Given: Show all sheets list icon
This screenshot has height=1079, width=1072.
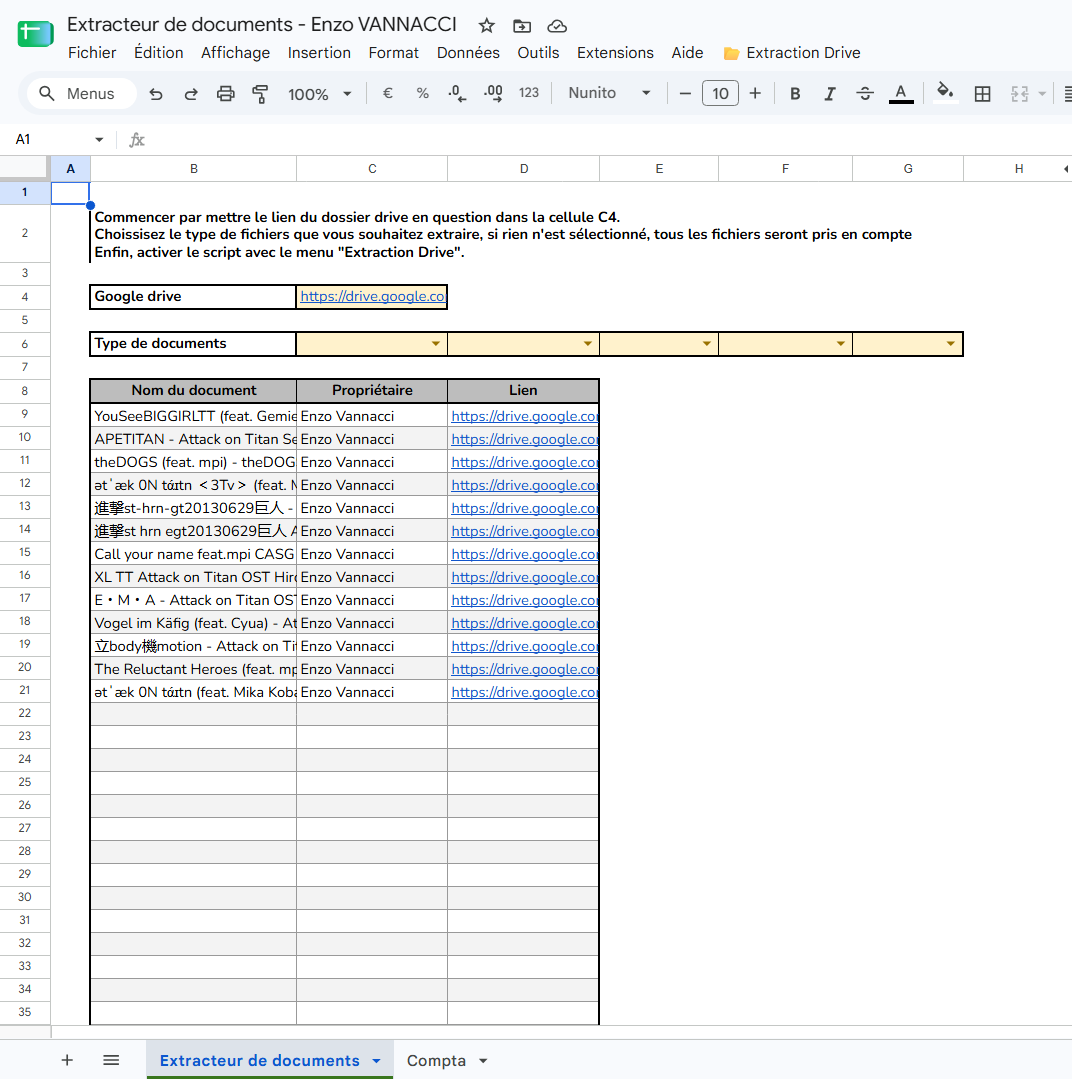Looking at the screenshot, I should coord(111,1060).
